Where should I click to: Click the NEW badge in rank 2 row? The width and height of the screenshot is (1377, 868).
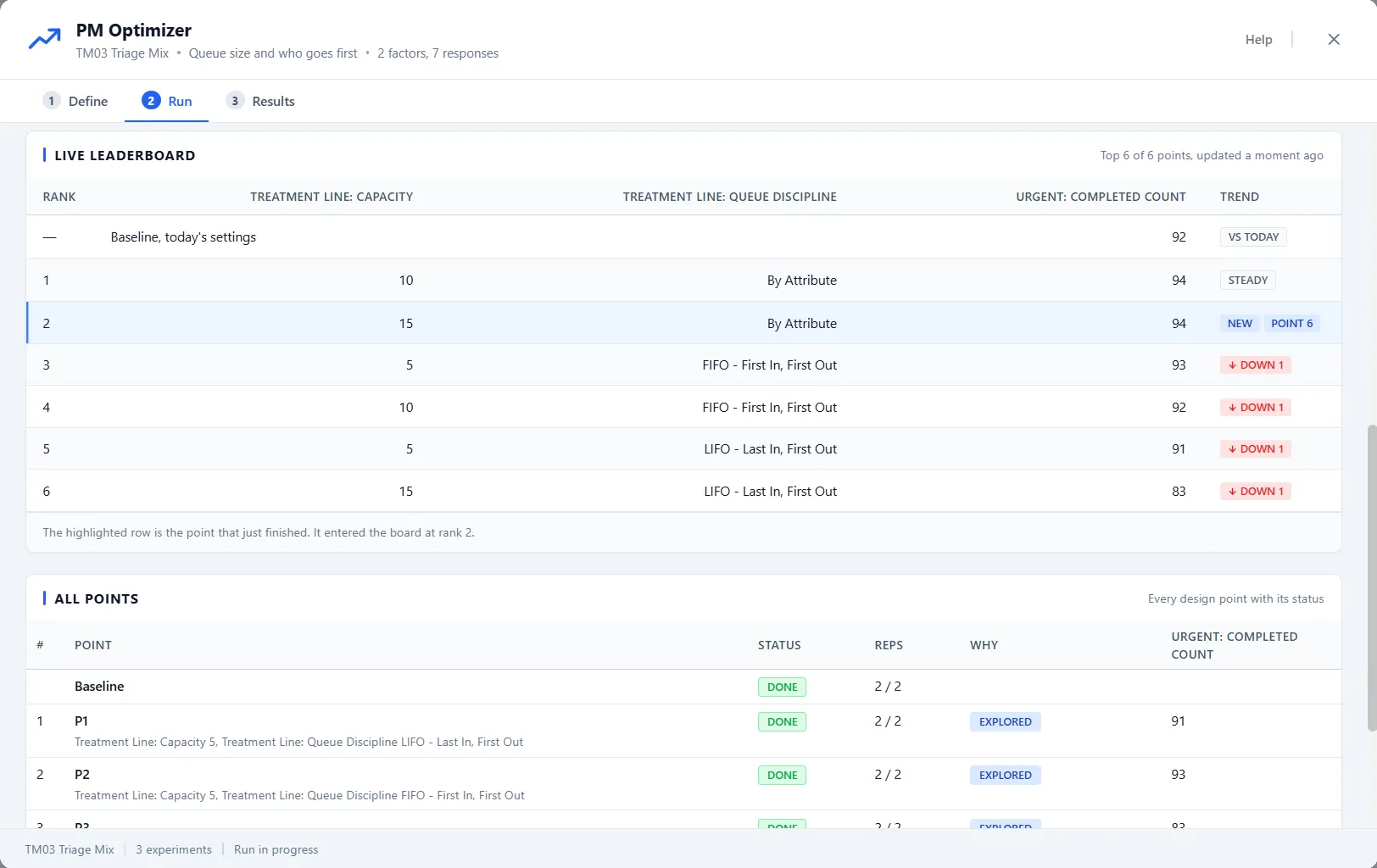(x=1240, y=324)
